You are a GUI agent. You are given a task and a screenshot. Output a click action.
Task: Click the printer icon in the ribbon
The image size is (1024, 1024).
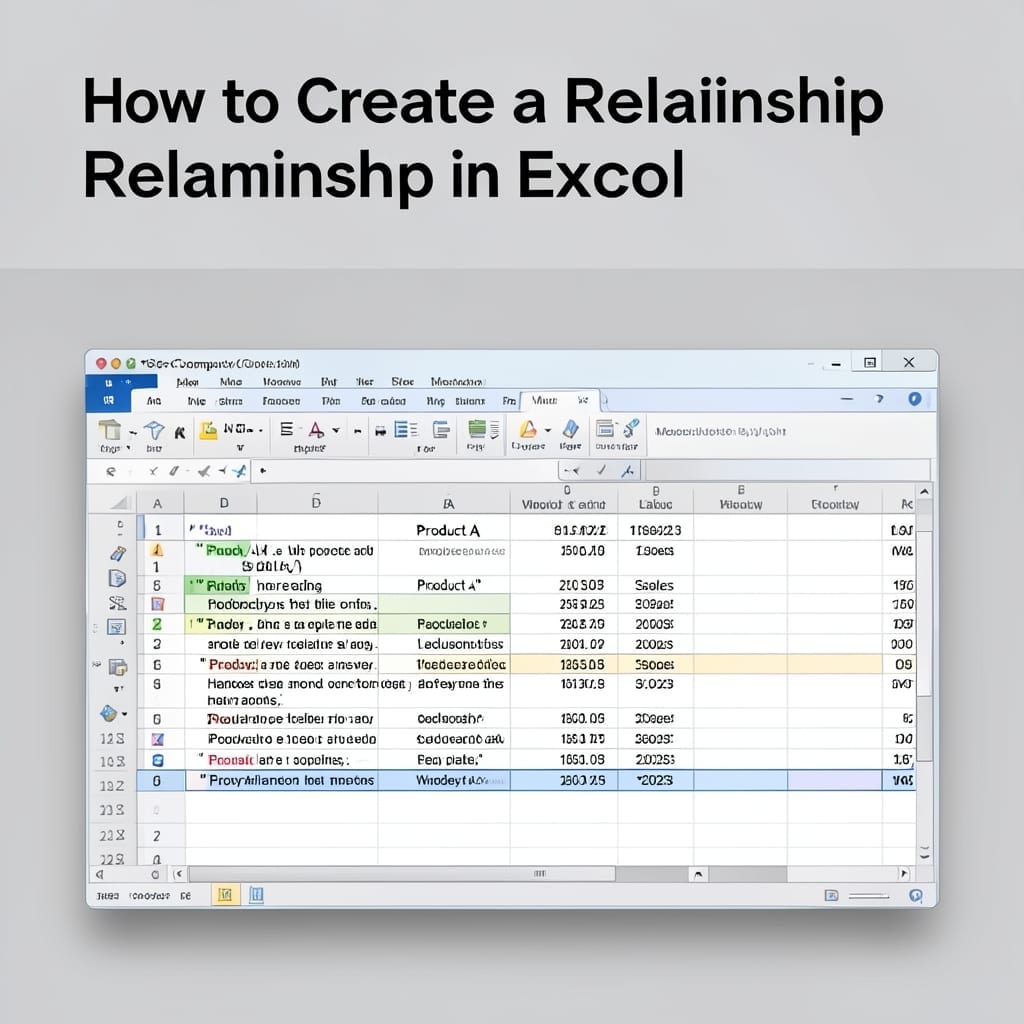380,431
